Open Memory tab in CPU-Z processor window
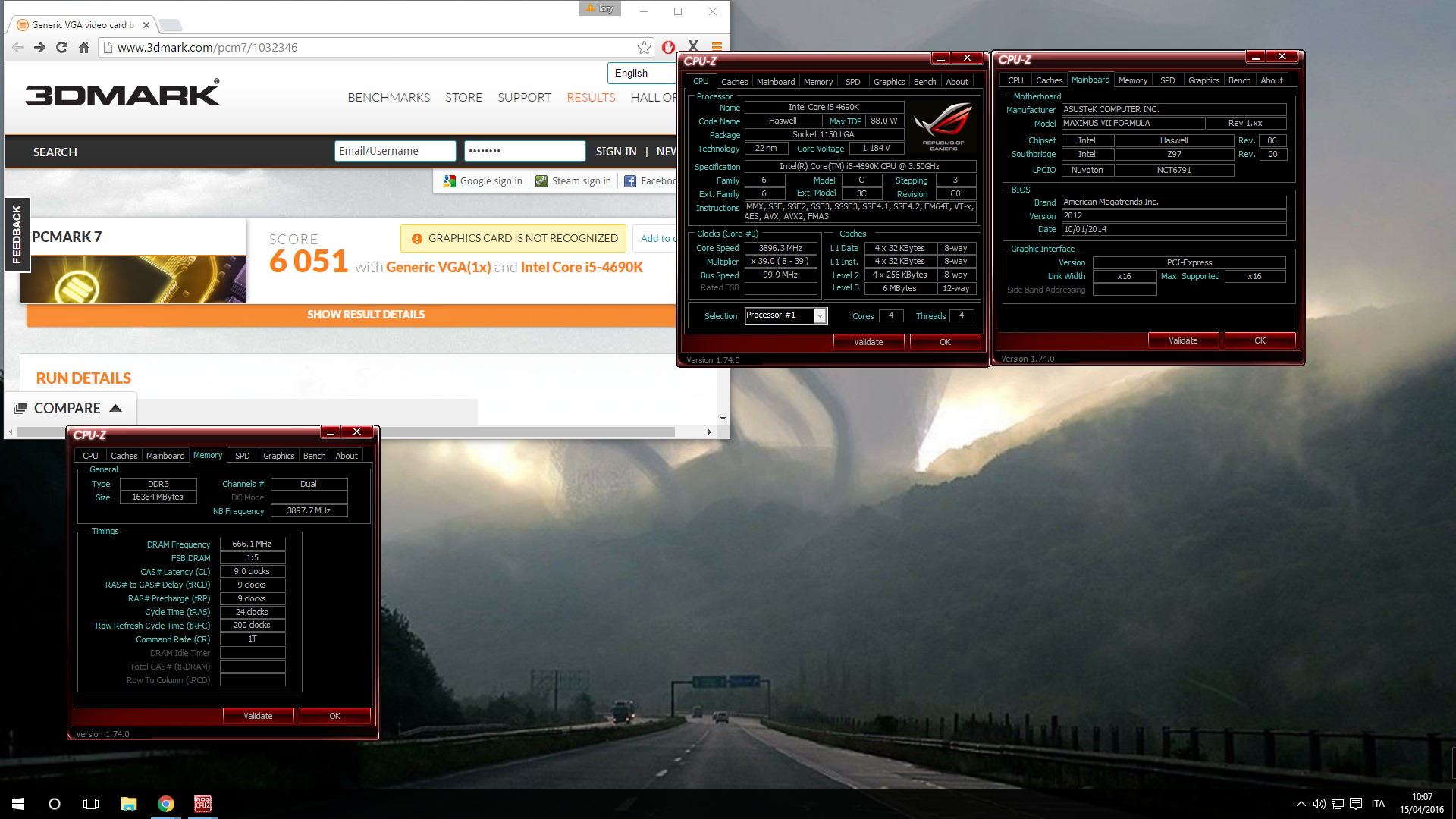The height and width of the screenshot is (819, 1456). point(818,82)
